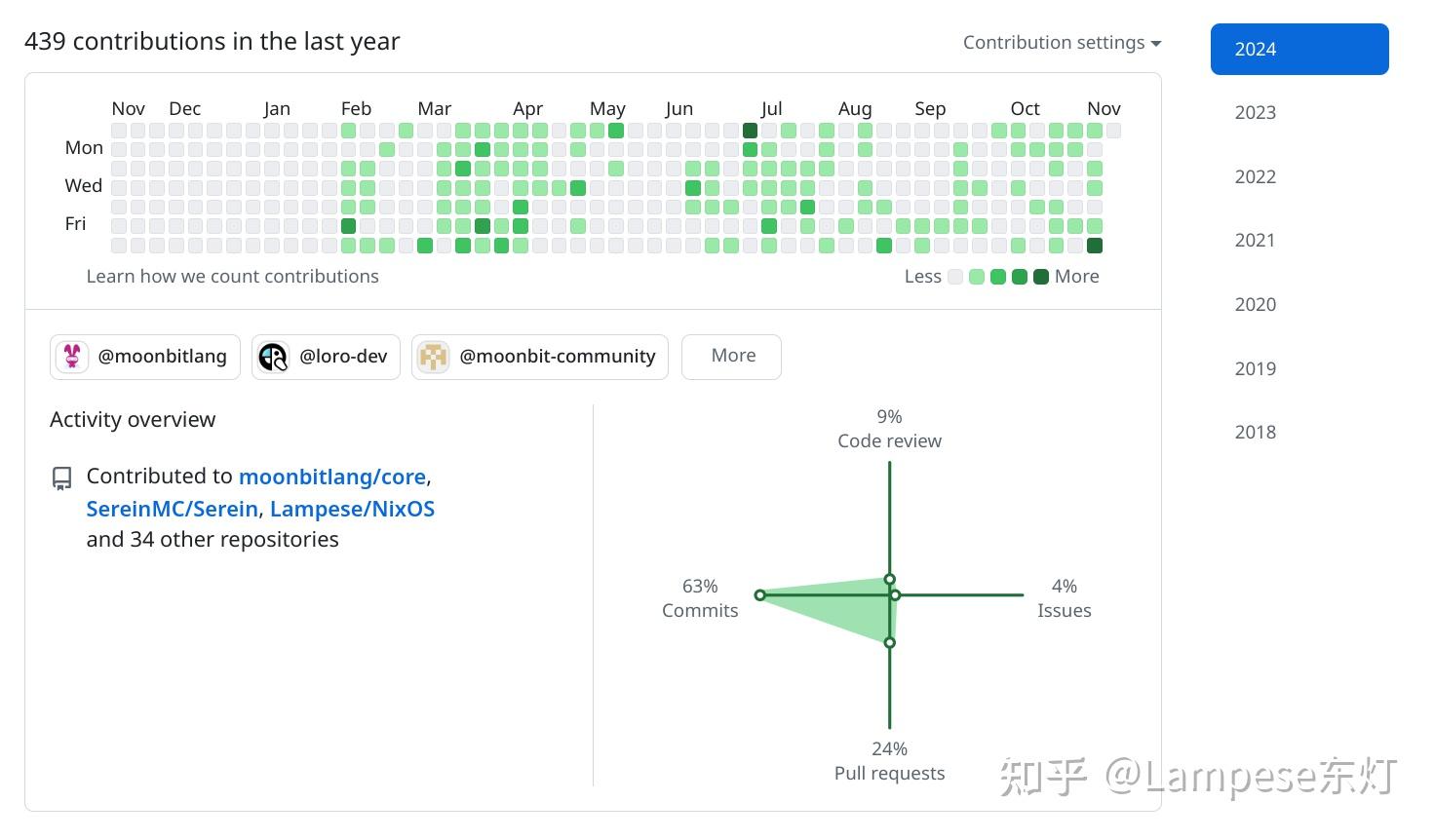Click the lightest gray legend swatch

pyautogui.click(x=955, y=277)
